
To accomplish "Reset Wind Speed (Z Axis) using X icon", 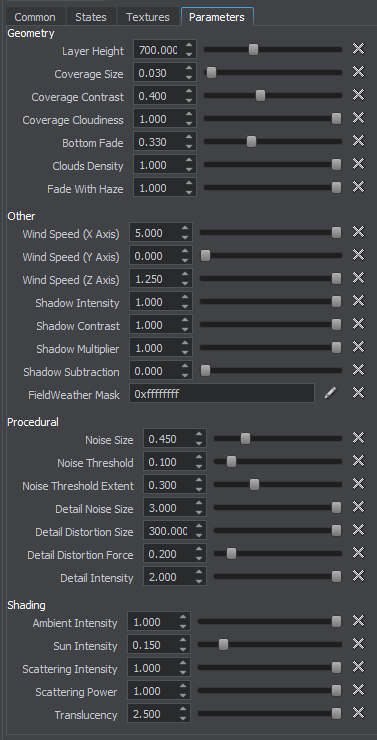I will 359,278.
